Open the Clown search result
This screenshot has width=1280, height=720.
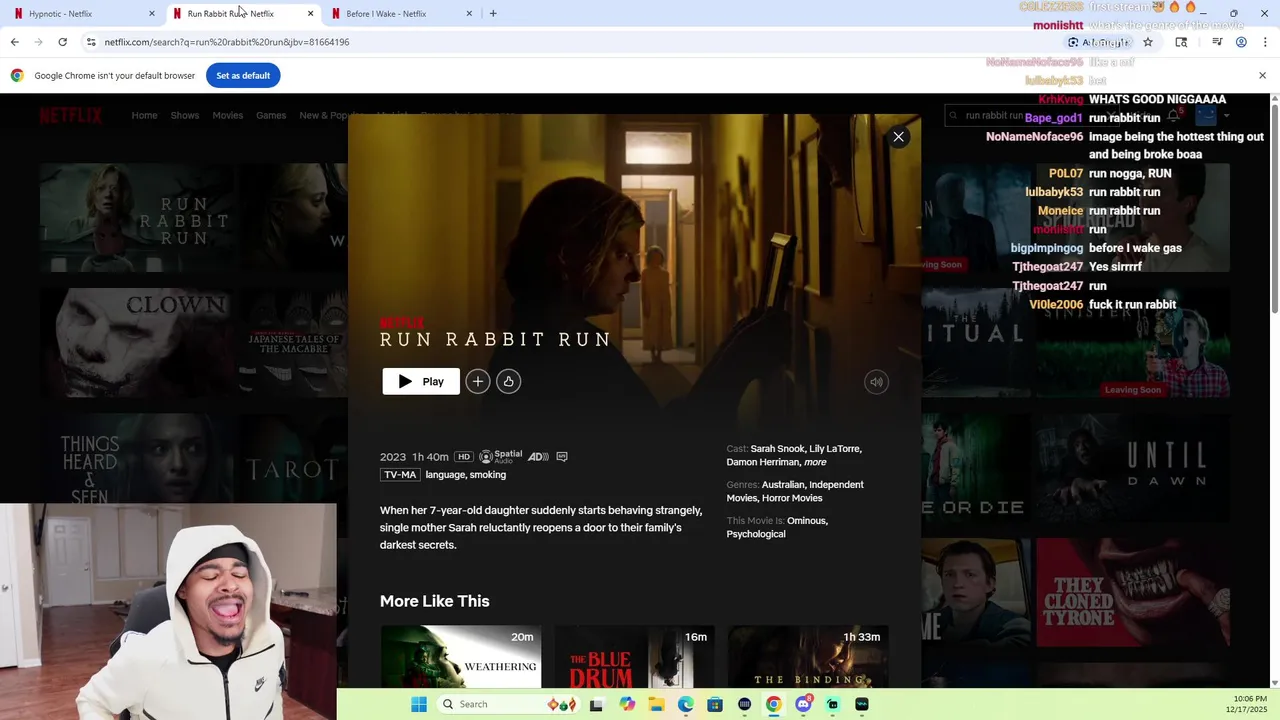point(136,343)
